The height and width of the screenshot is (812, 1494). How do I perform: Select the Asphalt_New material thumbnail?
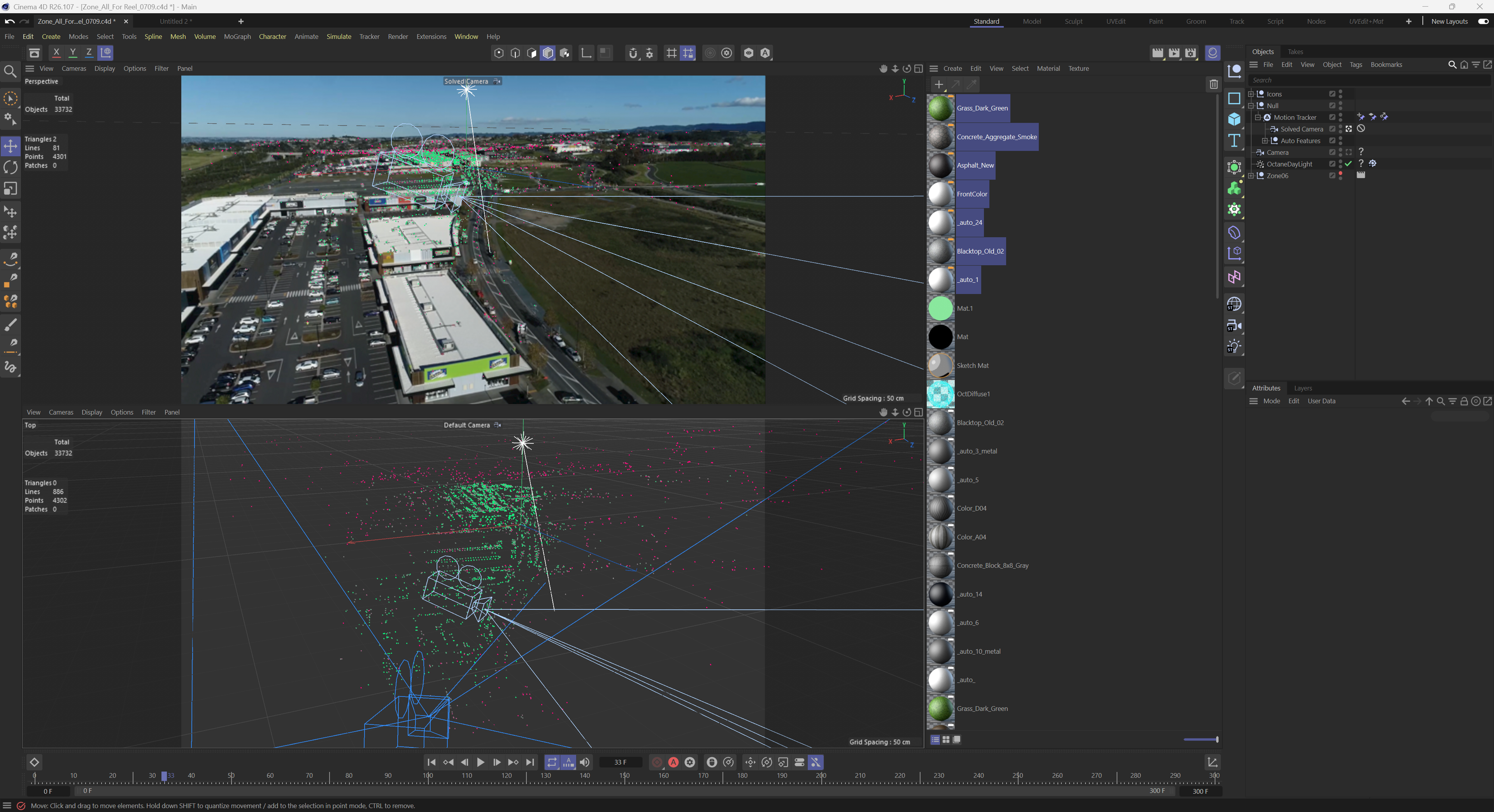click(x=940, y=166)
